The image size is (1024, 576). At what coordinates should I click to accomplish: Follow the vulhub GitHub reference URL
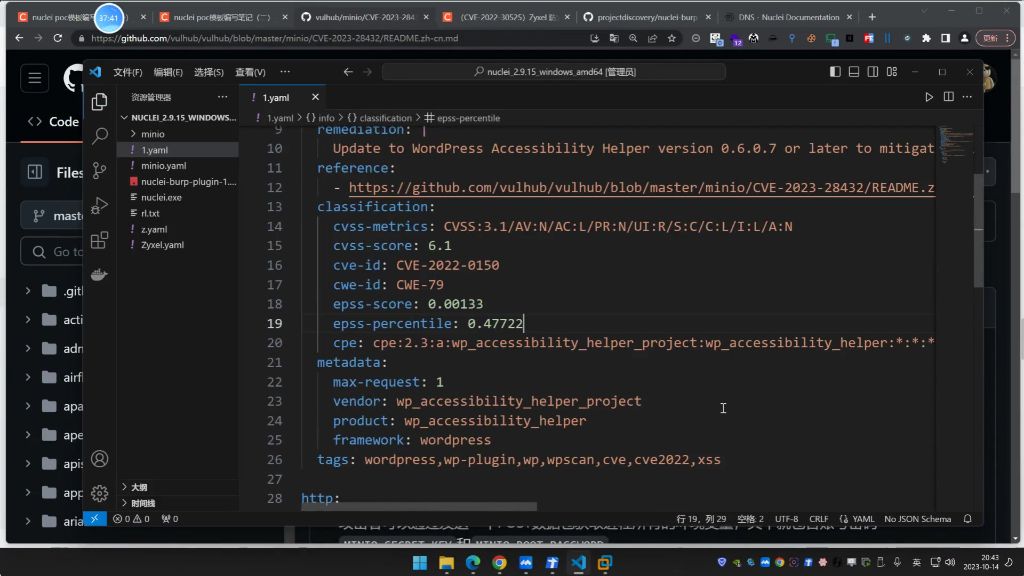[x=641, y=187]
